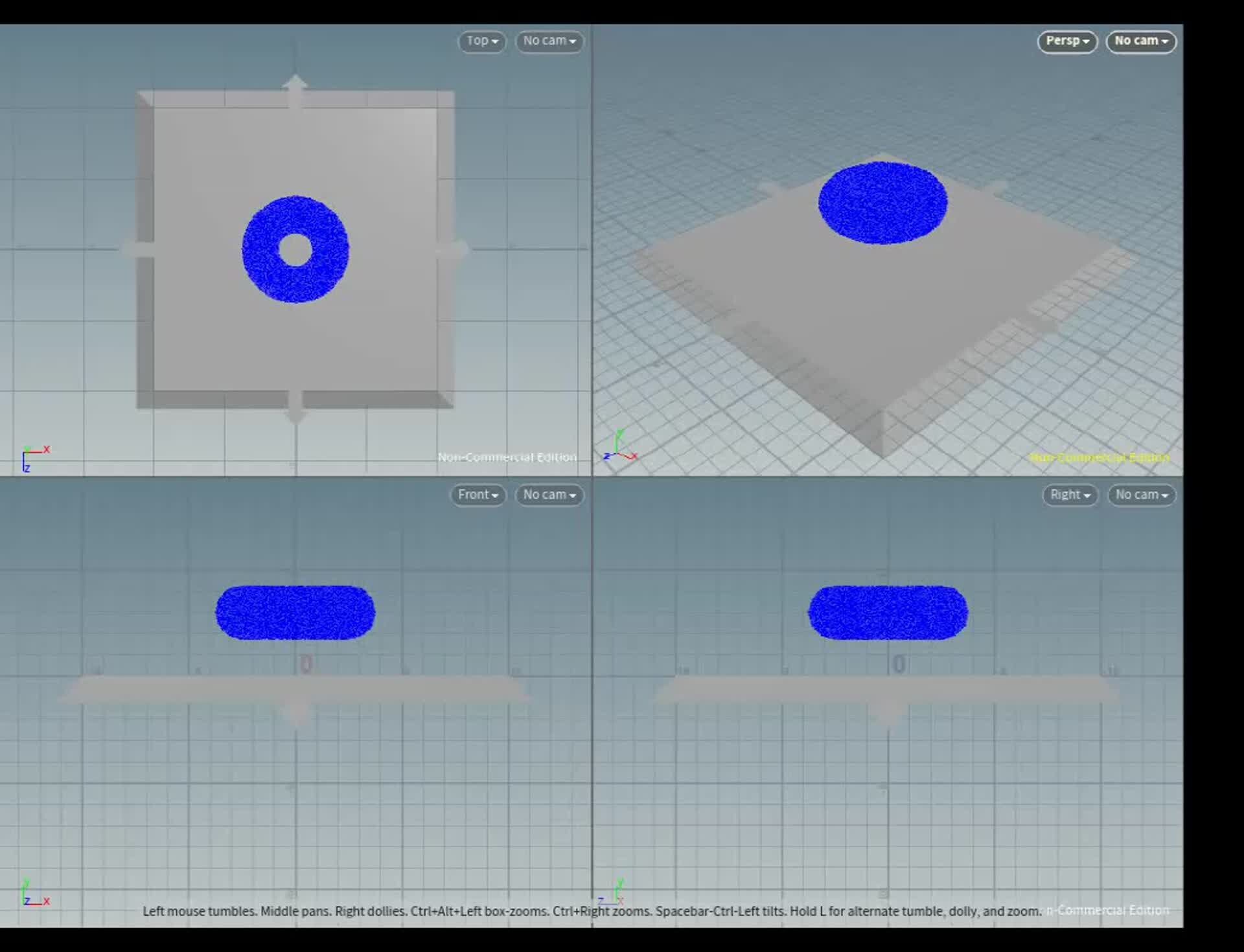Open the Persp viewport view dropdown

(1066, 41)
